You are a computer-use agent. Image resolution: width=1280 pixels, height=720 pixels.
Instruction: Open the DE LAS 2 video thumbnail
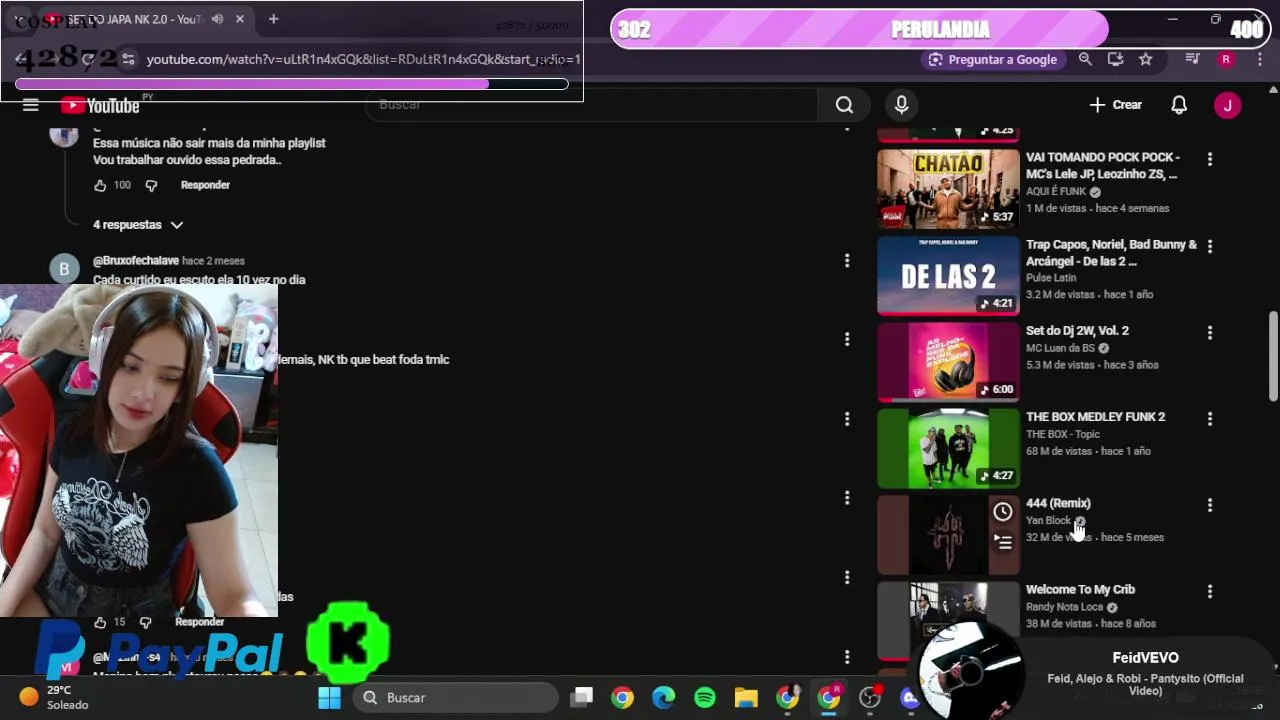click(x=948, y=275)
